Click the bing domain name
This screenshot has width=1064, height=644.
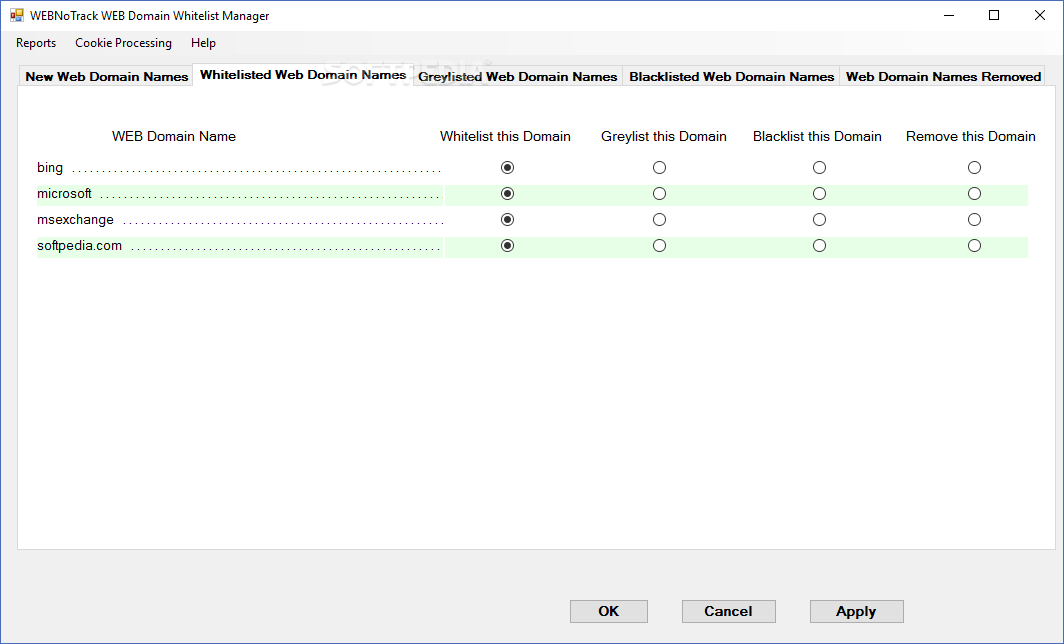(x=50, y=168)
